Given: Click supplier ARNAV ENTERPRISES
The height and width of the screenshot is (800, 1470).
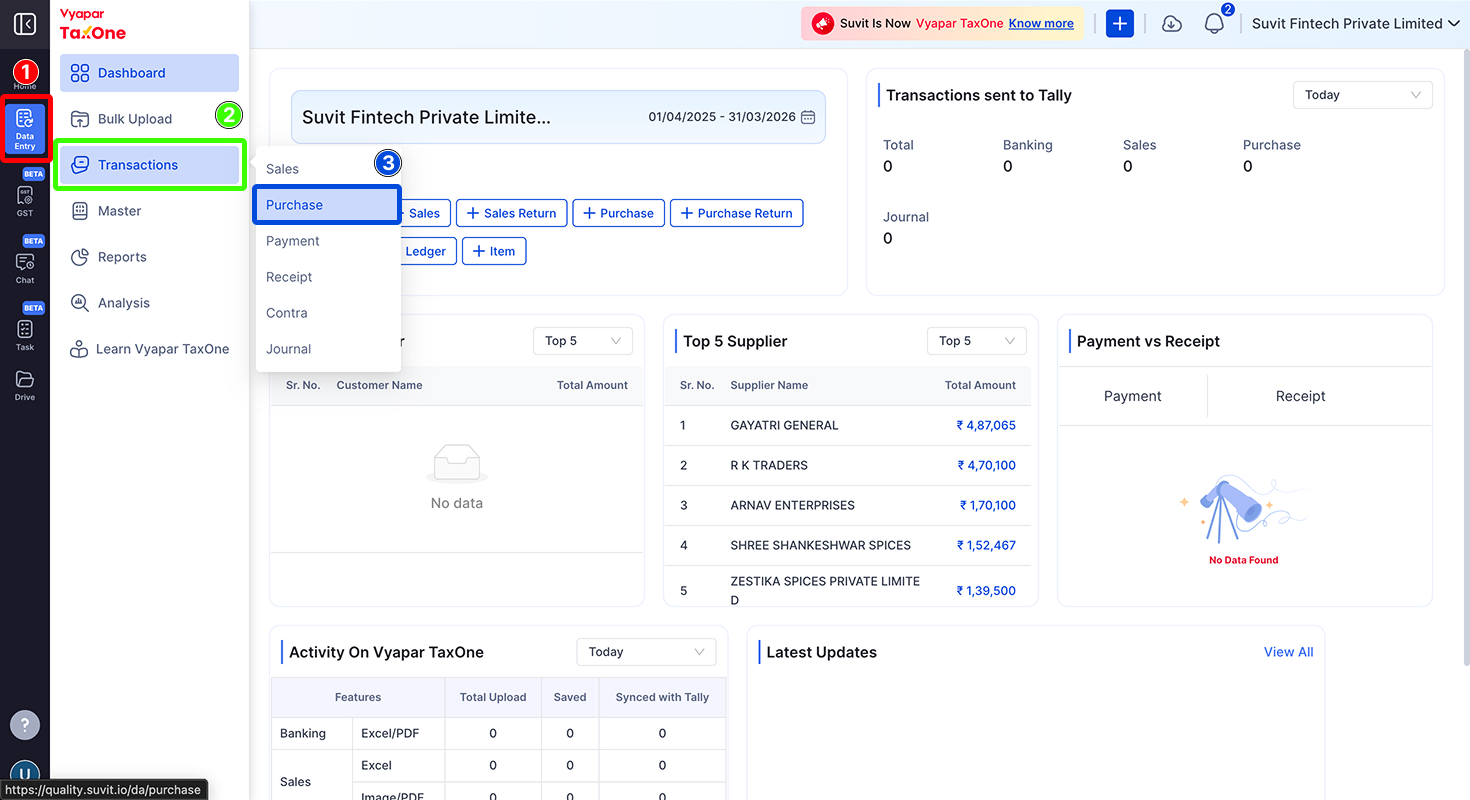Looking at the screenshot, I should click(x=792, y=505).
